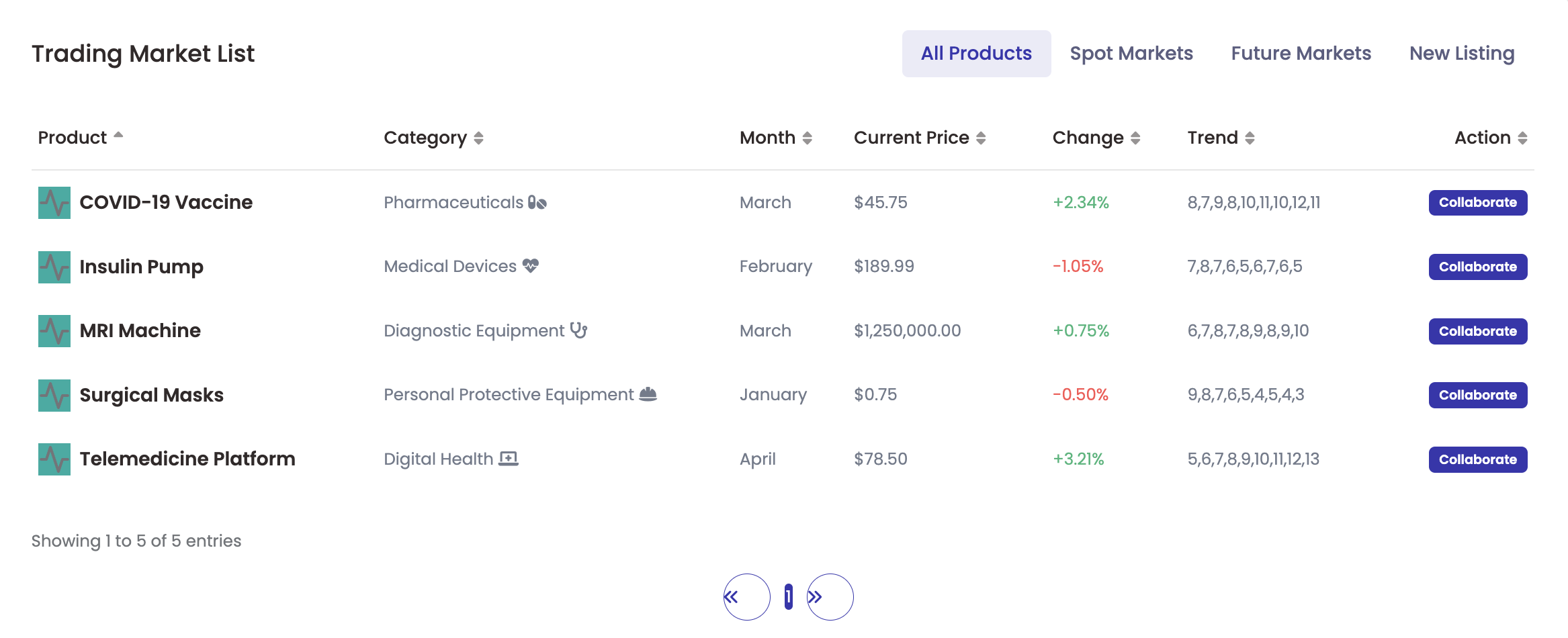This screenshot has width=1568, height=638.
Task: Open the Future Markets tab
Action: coord(1301,53)
